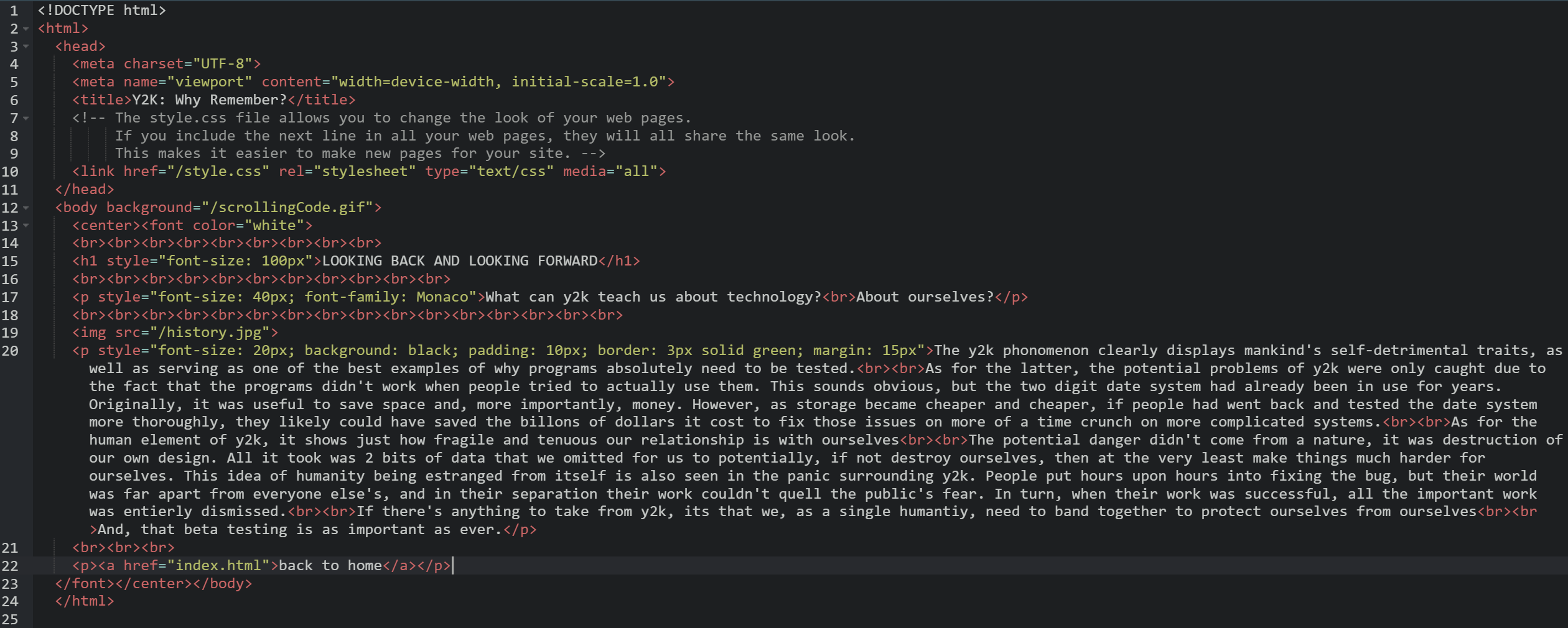Select line number 1 in the gutter
The width and height of the screenshot is (1568, 628).
point(14,11)
